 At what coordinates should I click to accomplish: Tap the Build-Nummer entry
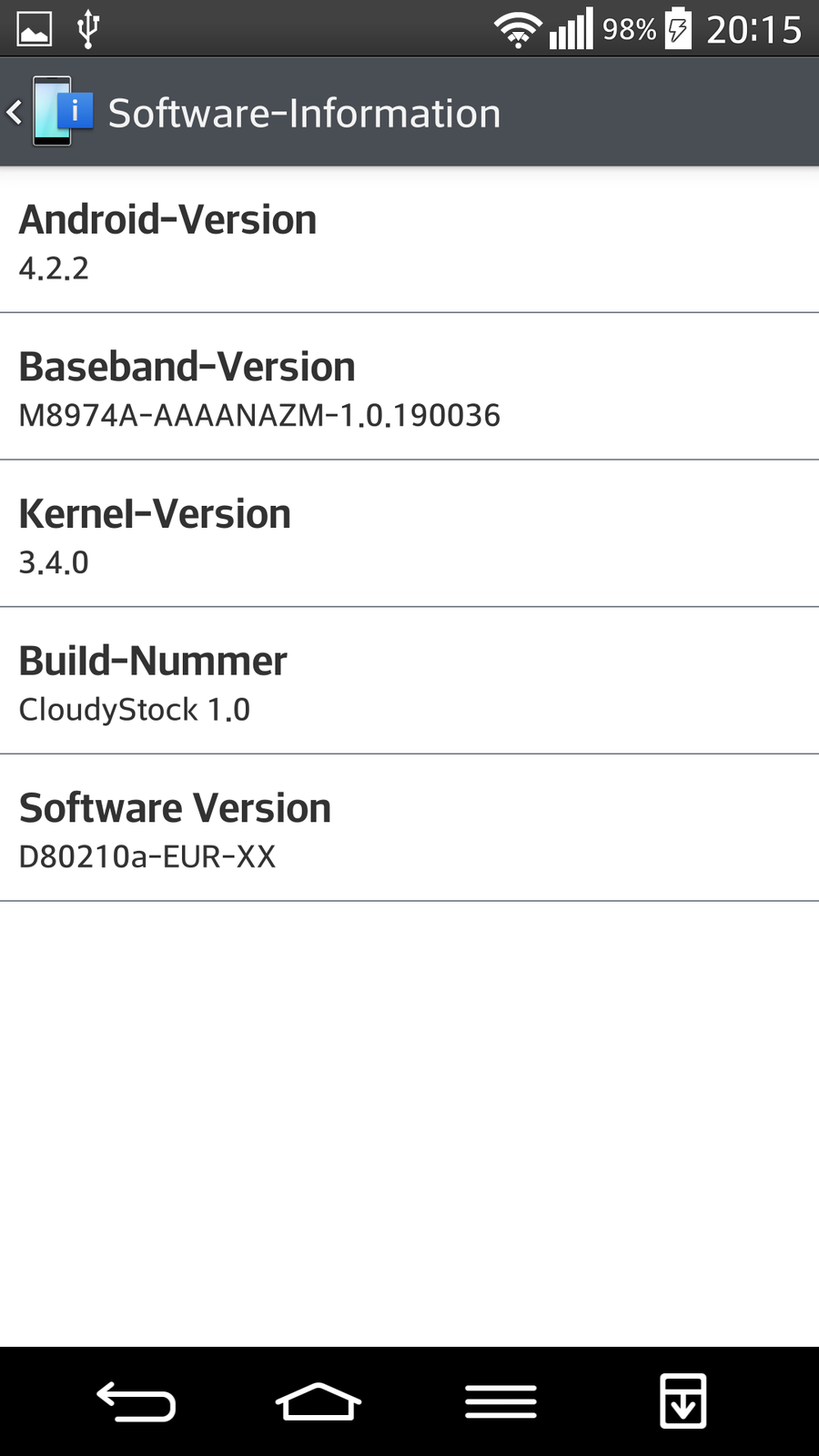[409, 681]
